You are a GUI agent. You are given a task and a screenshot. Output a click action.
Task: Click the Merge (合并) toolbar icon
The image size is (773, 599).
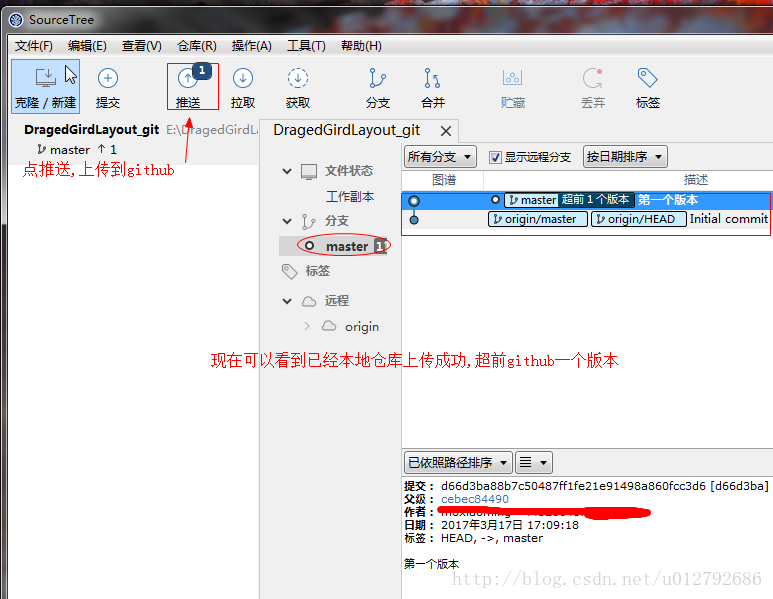coord(432,78)
